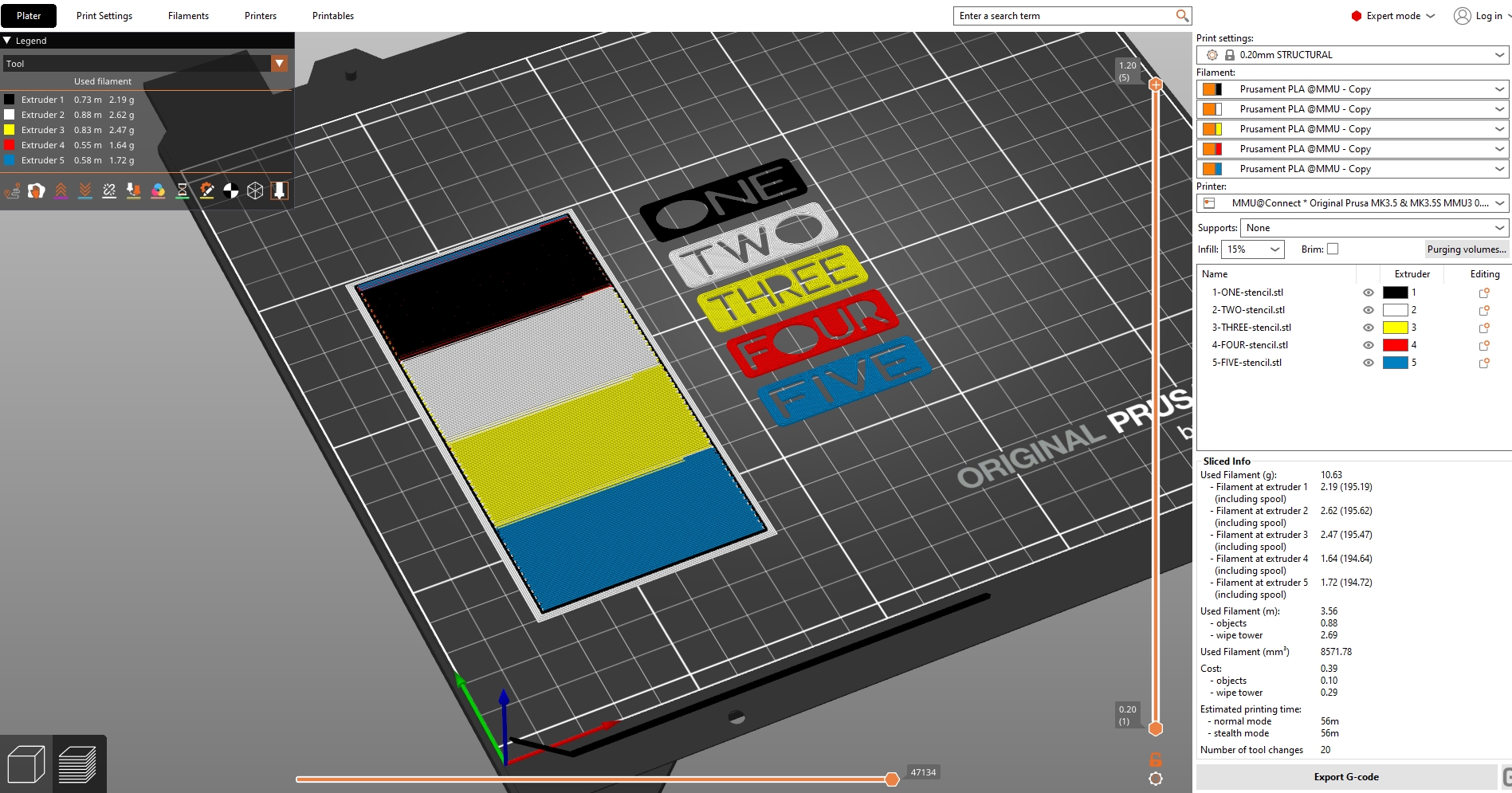Toggle wipe visibility hand icon
This screenshot has height=793, width=1512.
pos(37,191)
